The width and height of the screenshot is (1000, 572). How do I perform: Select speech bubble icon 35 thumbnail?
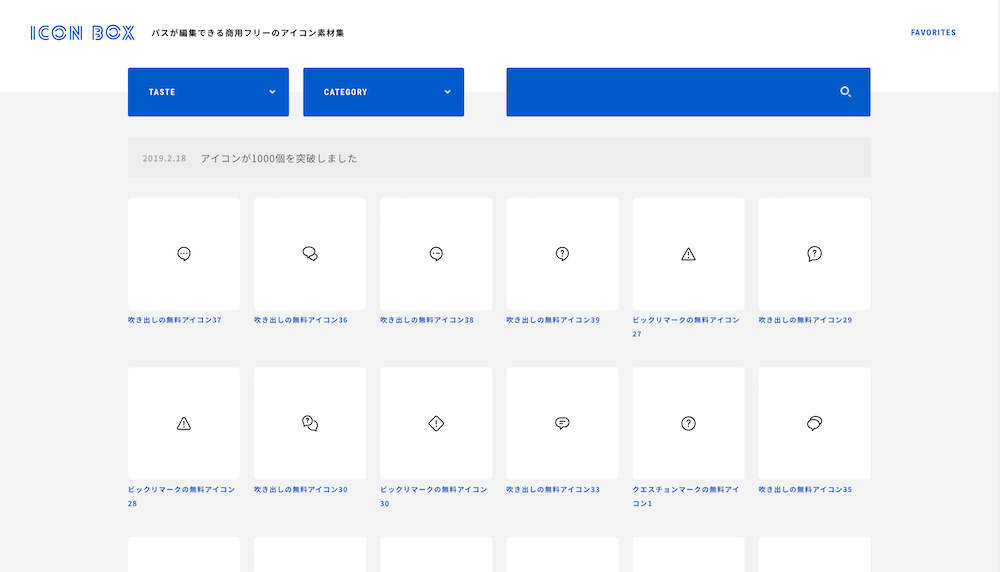(814, 423)
